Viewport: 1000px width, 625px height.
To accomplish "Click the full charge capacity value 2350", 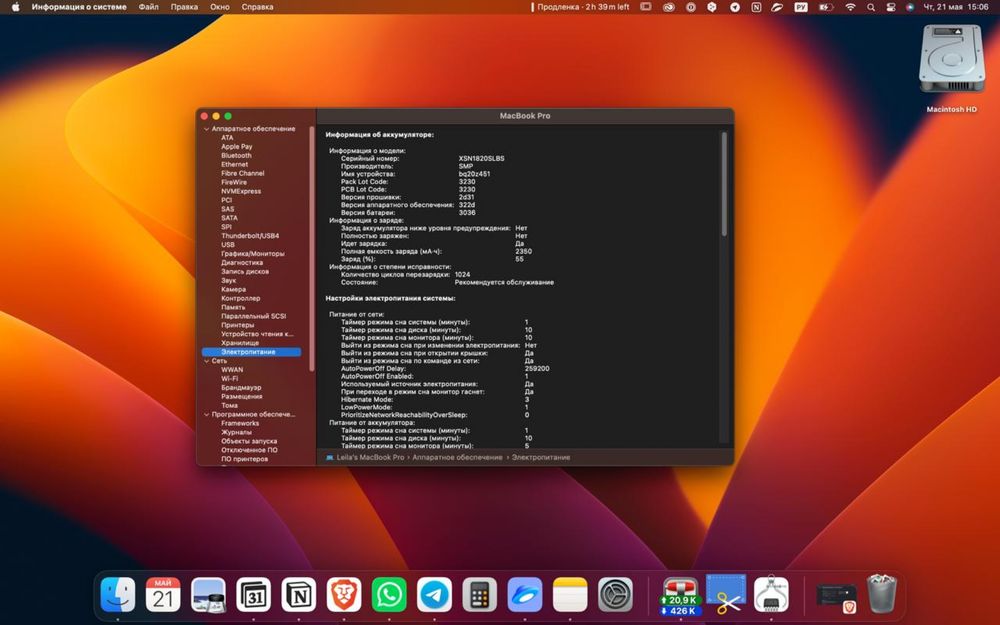I will coord(524,251).
